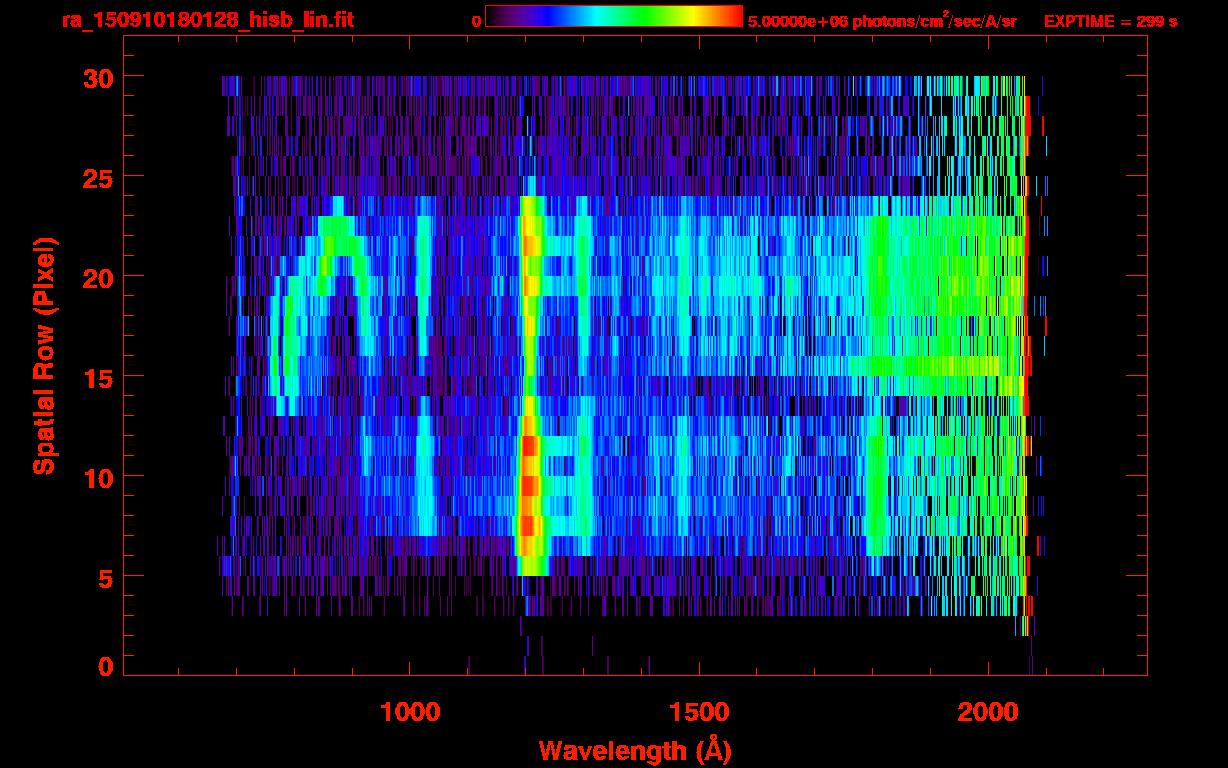Click the file name title ra_150910180128_hisb_lin.fit

(207, 20)
